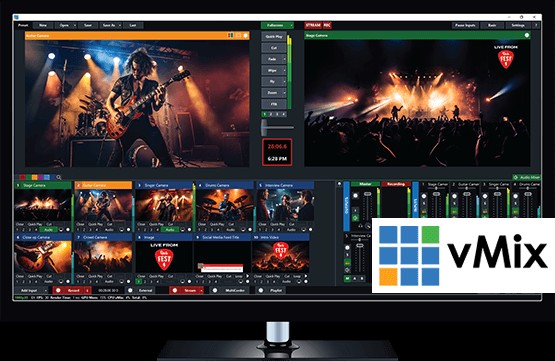Toggle overlay 1 on the Image input

tap(139, 282)
